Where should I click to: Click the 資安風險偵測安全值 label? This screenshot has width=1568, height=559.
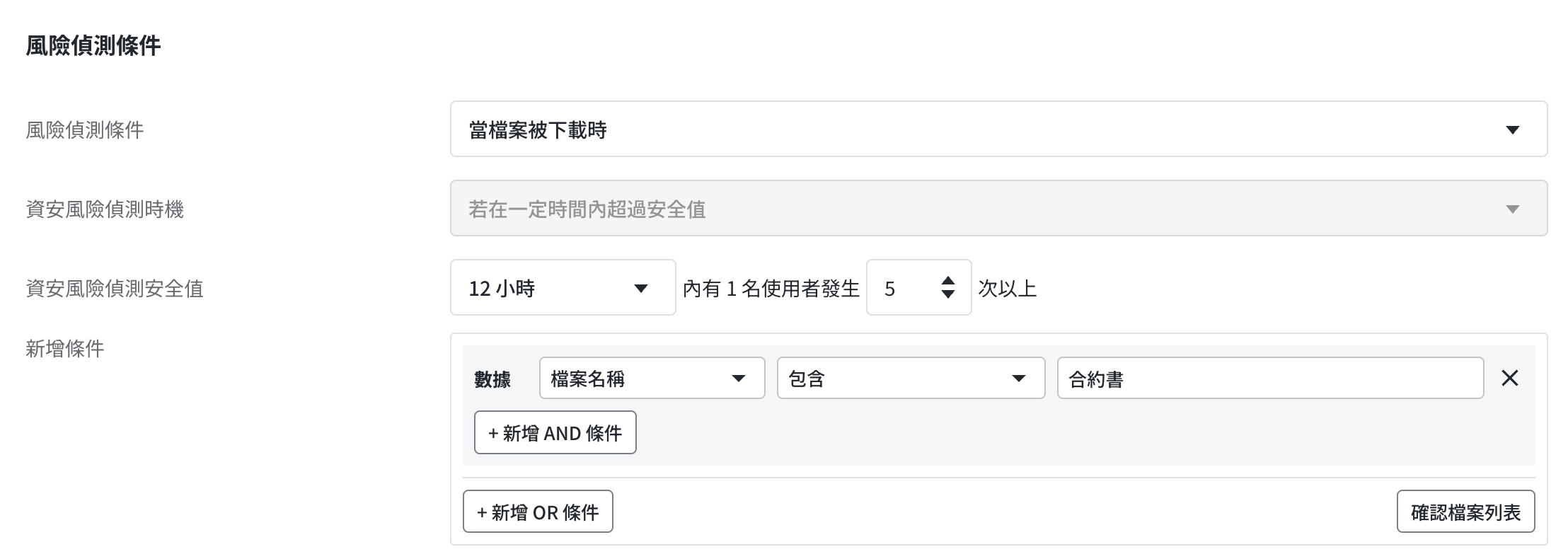pyautogui.click(x=115, y=289)
